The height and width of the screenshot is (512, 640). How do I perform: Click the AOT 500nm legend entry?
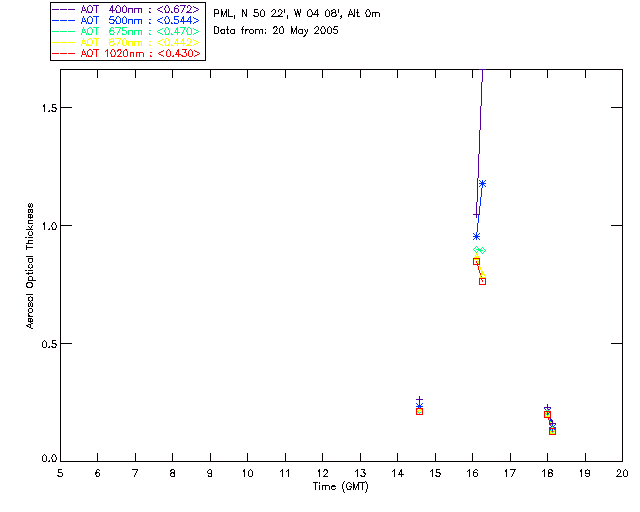(x=126, y=20)
